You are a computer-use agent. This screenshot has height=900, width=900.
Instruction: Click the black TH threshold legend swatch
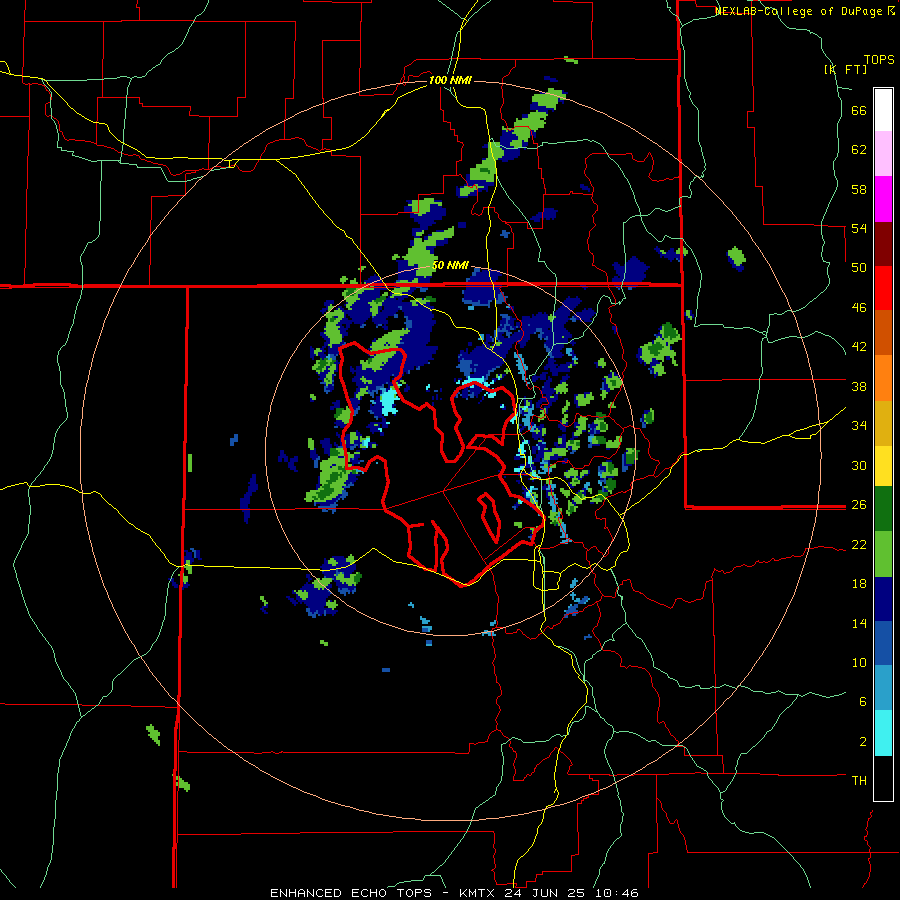[883, 778]
